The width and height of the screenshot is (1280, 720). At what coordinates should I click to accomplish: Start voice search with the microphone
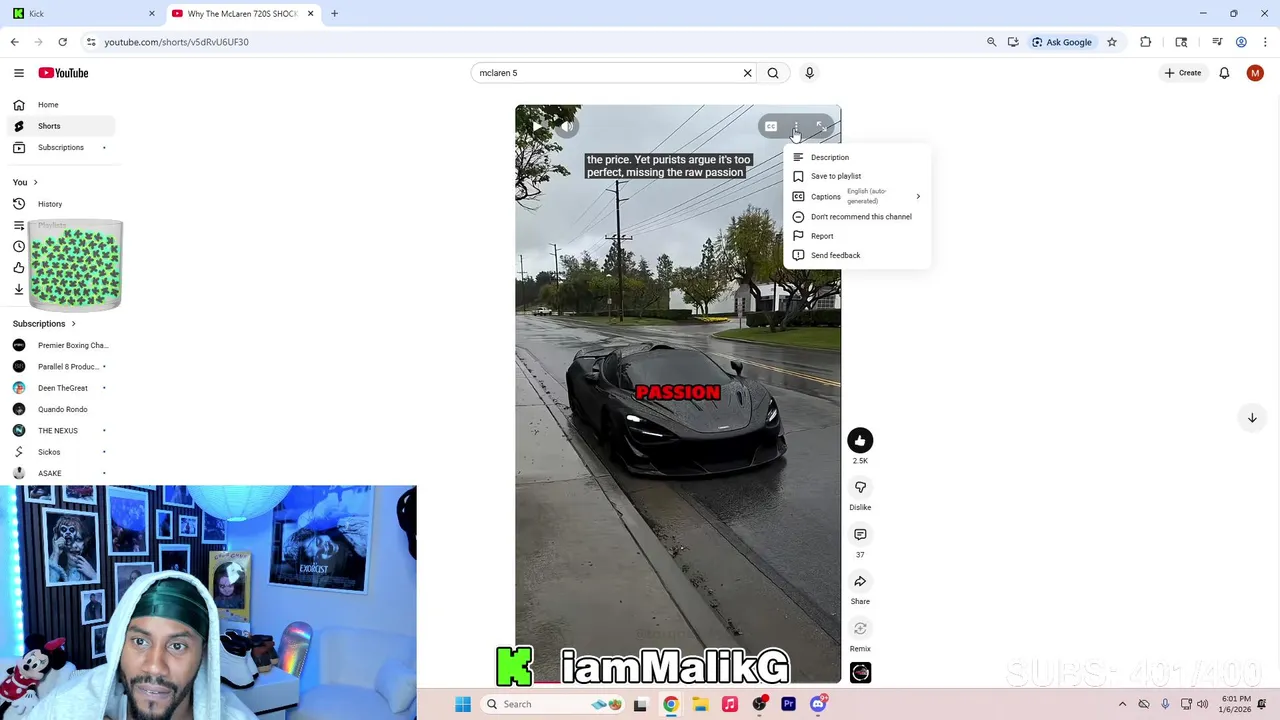810,73
